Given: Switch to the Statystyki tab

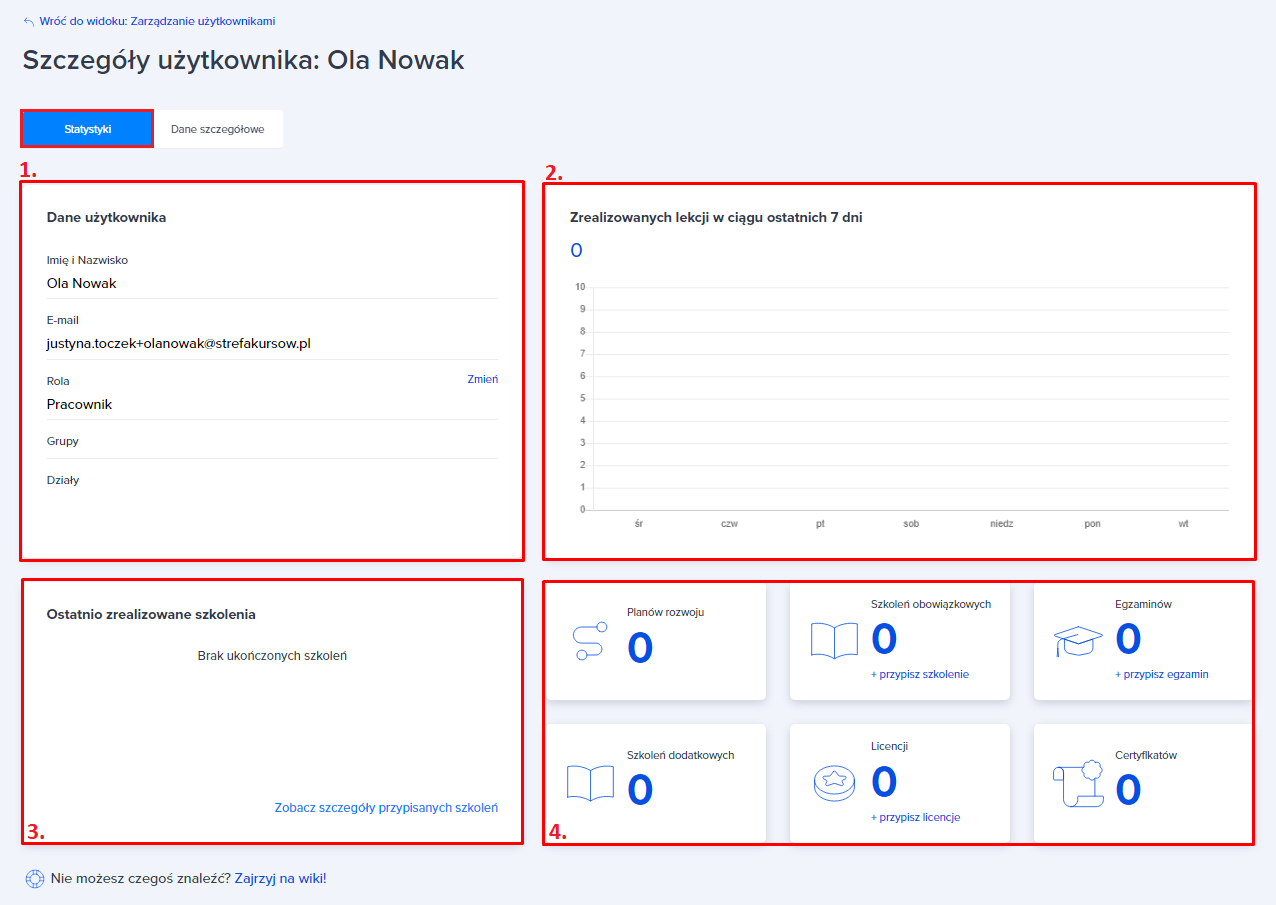Looking at the screenshot, I should 87,129.
